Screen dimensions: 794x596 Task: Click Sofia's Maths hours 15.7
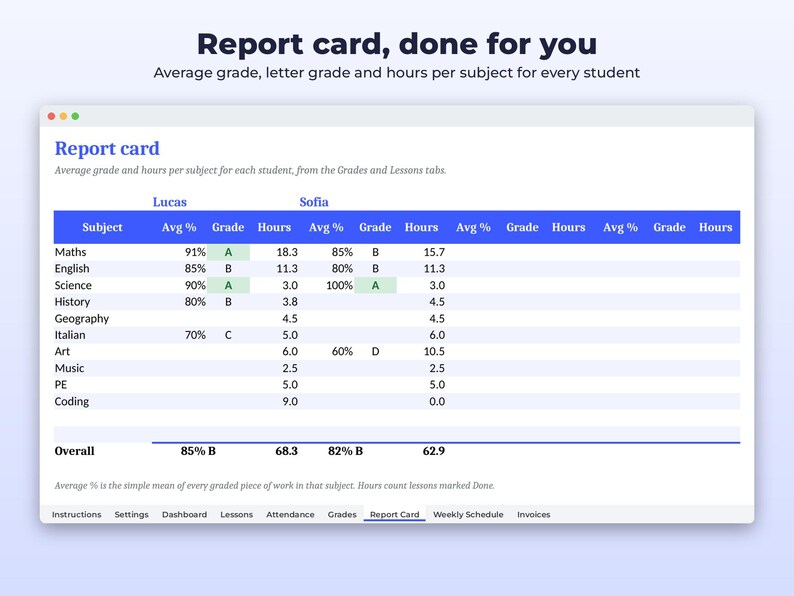434,252
